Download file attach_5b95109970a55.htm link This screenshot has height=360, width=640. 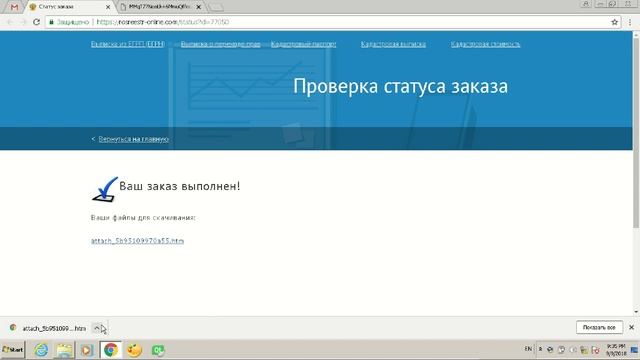[x=137, y=241]
